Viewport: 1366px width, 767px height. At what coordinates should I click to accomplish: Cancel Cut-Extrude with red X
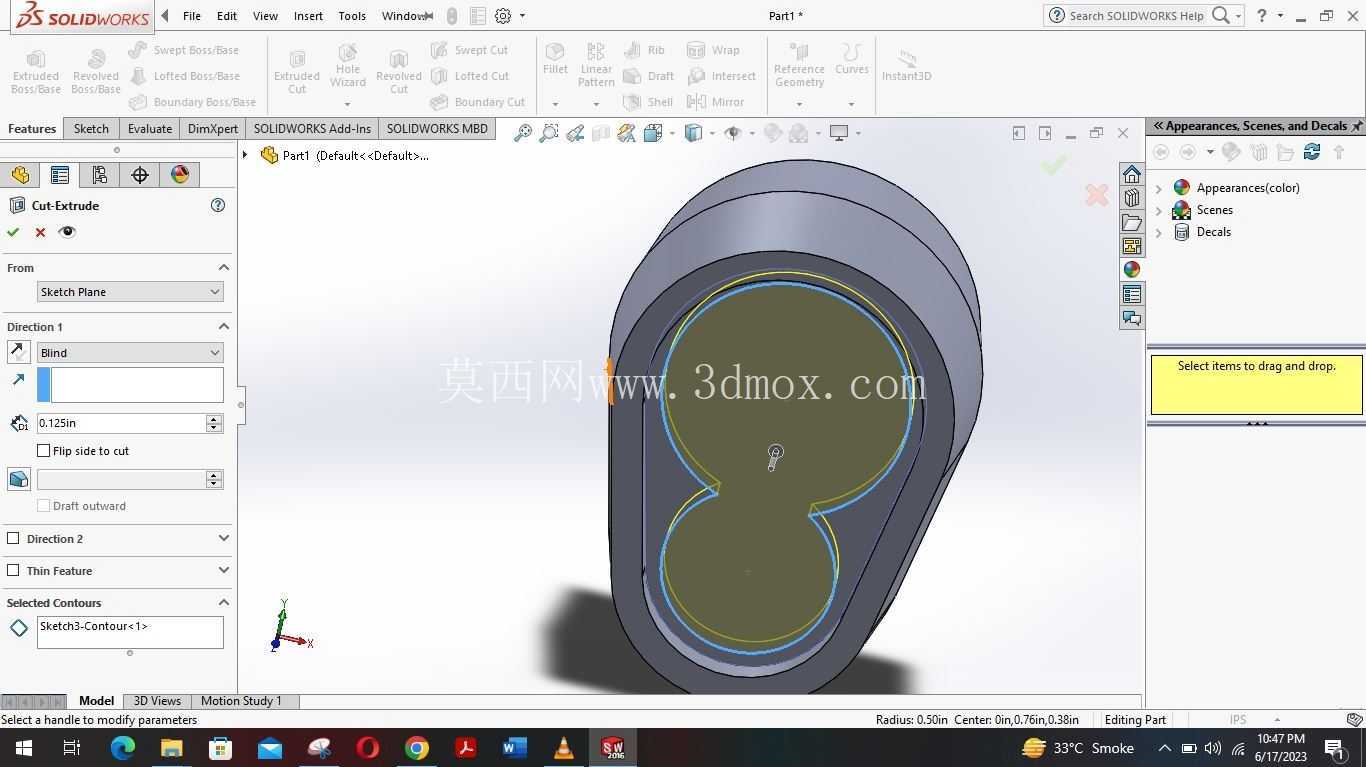coord(40,232)
